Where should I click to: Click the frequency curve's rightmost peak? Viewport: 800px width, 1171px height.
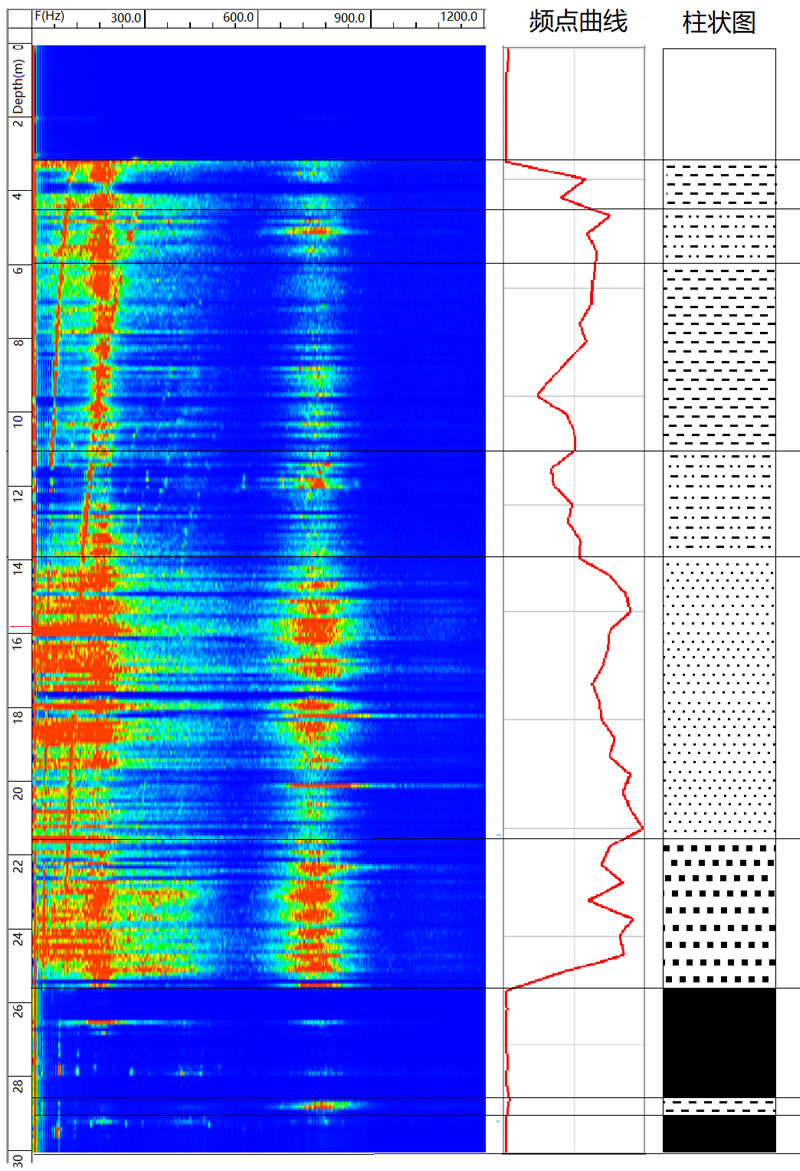[641, 830]
